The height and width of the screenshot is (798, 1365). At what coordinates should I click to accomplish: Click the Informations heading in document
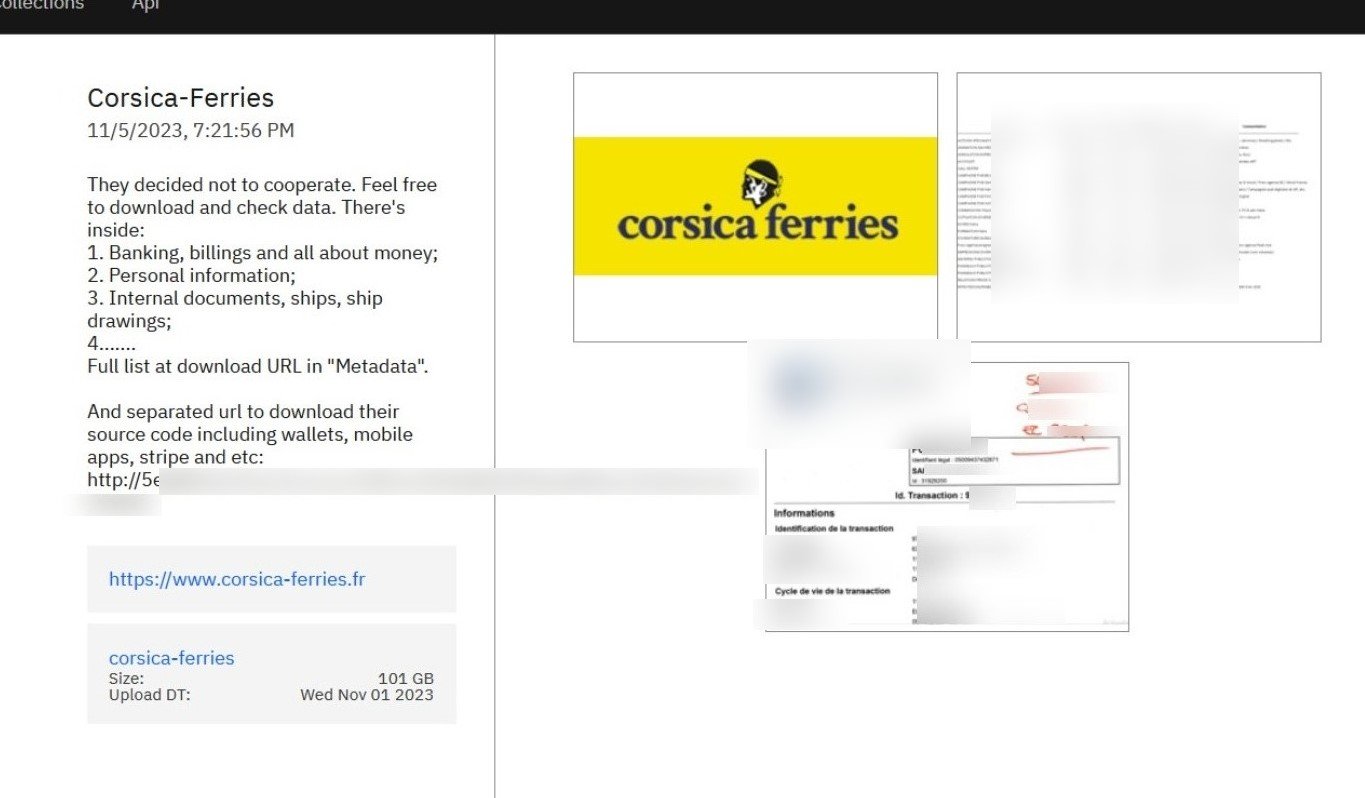coord(804,513)
